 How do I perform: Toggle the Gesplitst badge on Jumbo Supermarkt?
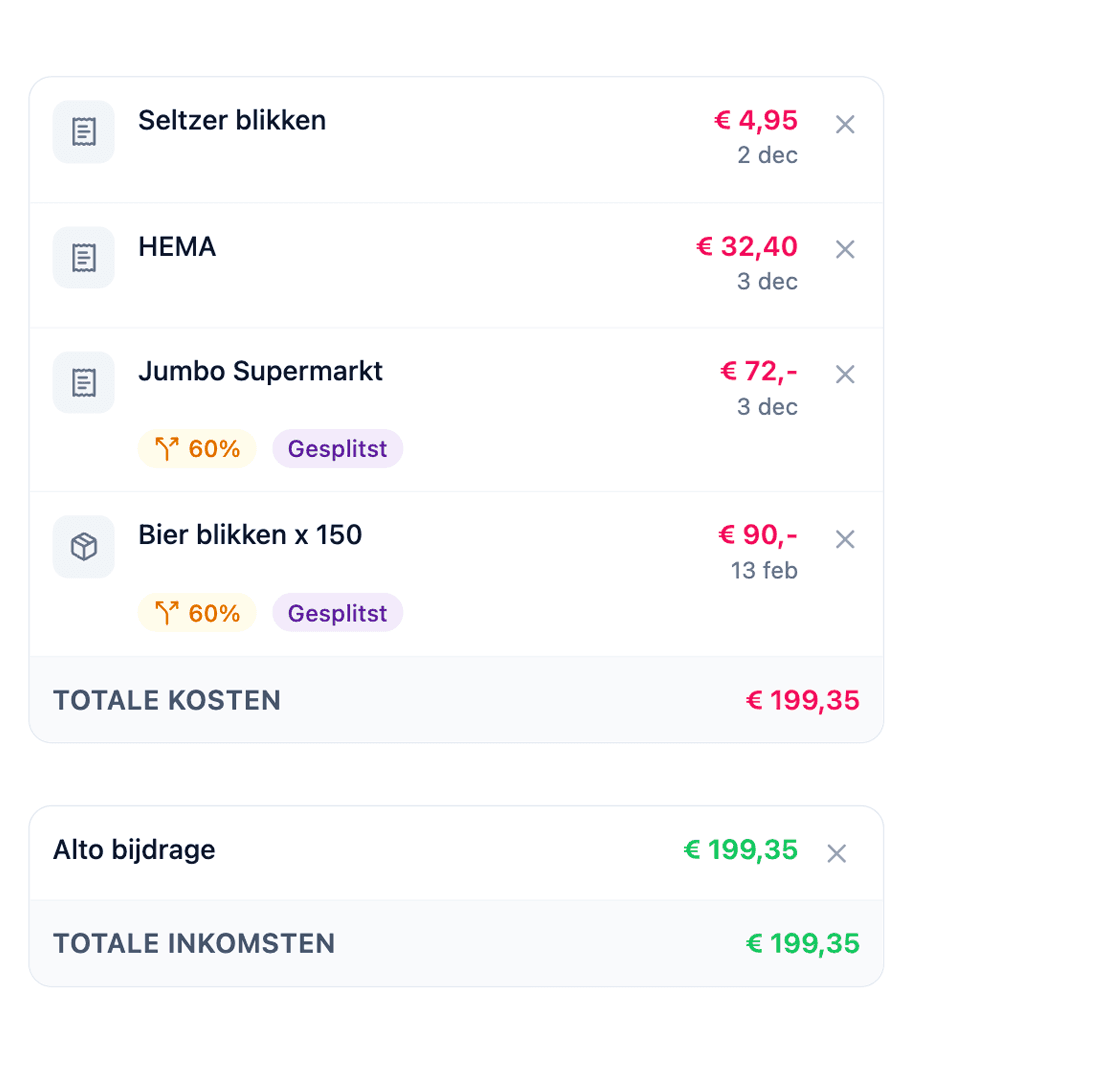pyautogui.click(x=337, y=448)
